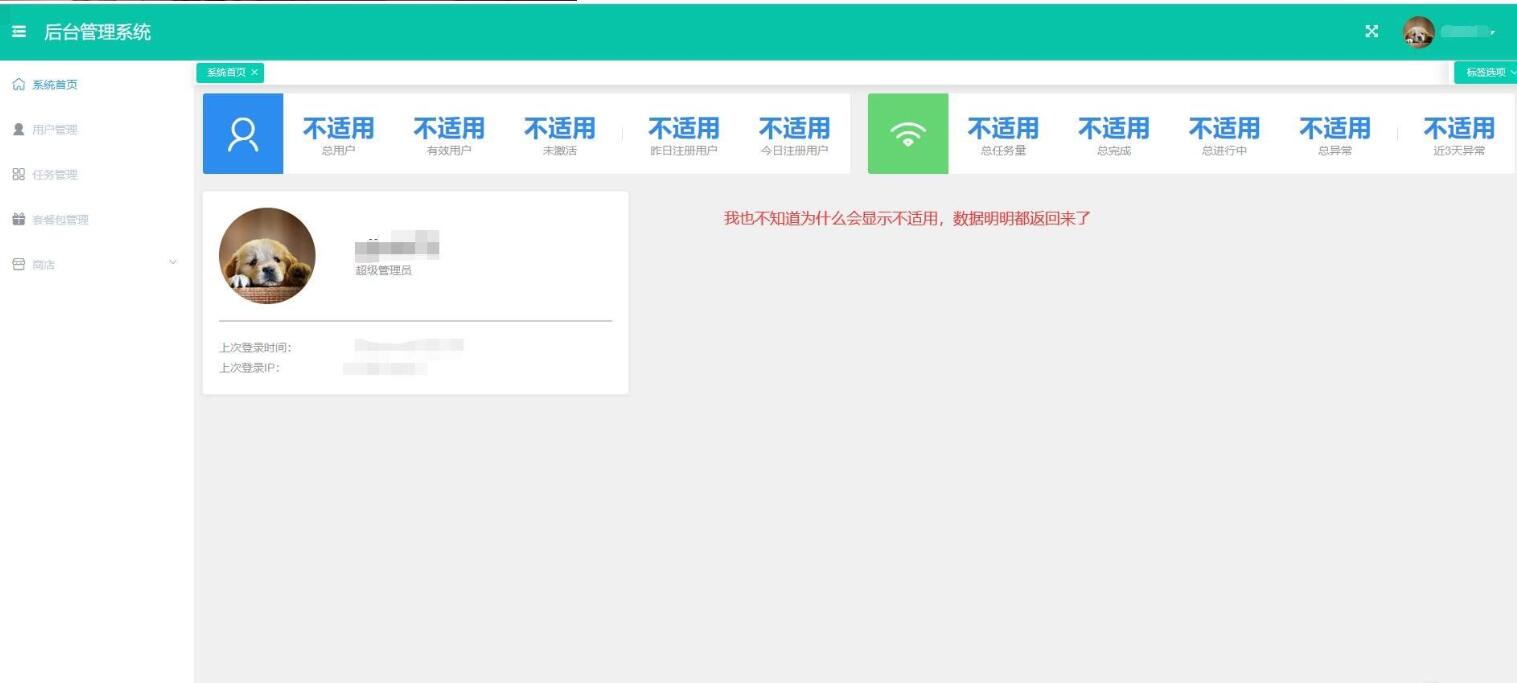Image resolution: width=1517 pixels, height=683 pixels.
Task: Click the user icon beside 用户管理
Action: point(18,130)
